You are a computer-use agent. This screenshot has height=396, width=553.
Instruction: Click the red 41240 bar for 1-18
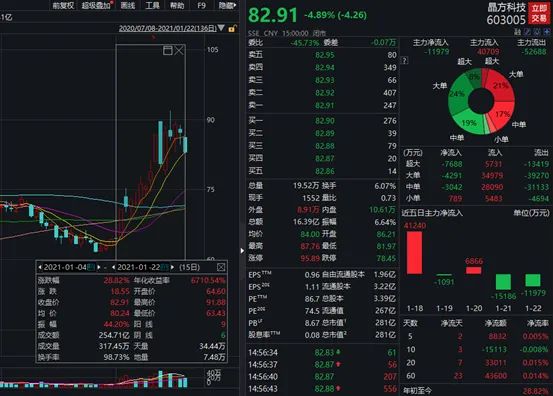point(414,252)
